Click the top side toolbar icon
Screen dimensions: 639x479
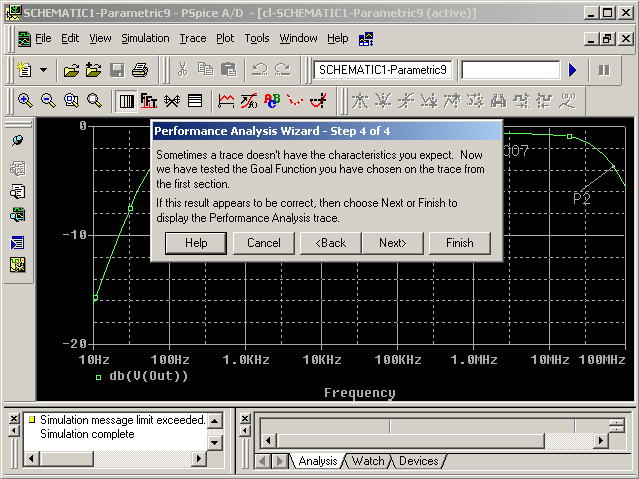coord(18,141)
